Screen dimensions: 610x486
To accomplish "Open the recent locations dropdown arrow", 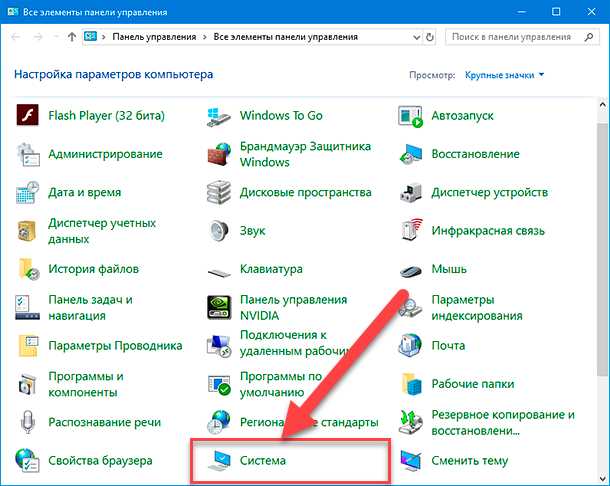I will (x=55, y=37).
